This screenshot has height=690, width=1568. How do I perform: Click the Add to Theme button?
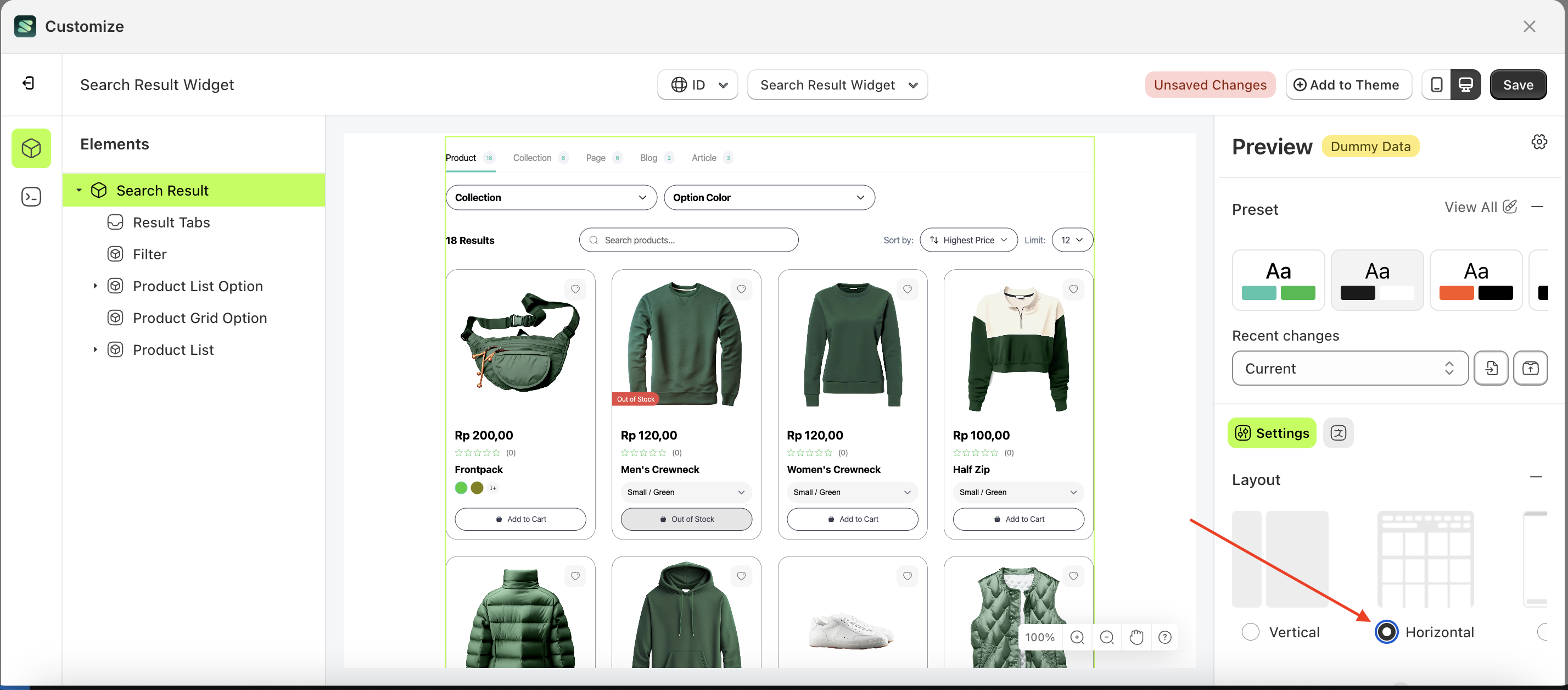1348,85
